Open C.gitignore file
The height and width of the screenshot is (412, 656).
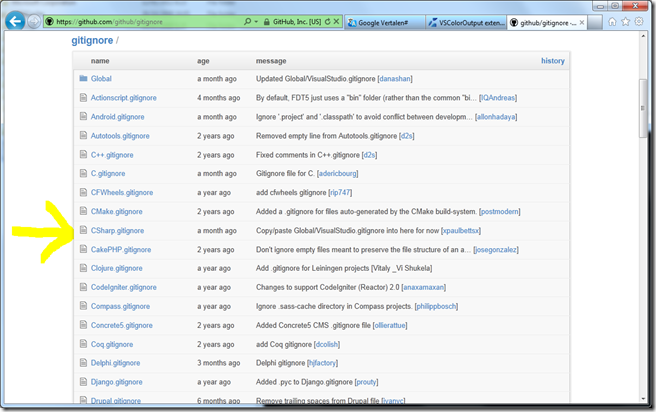(108, 174)
